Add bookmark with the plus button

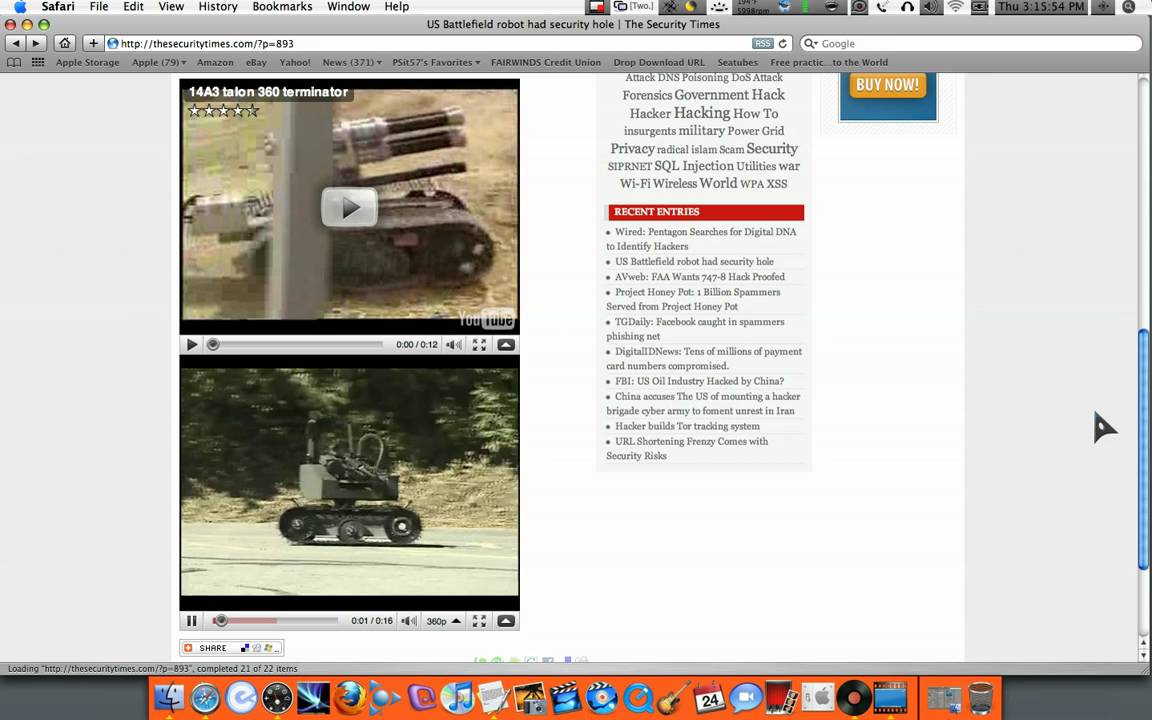[x=93, y=43]
